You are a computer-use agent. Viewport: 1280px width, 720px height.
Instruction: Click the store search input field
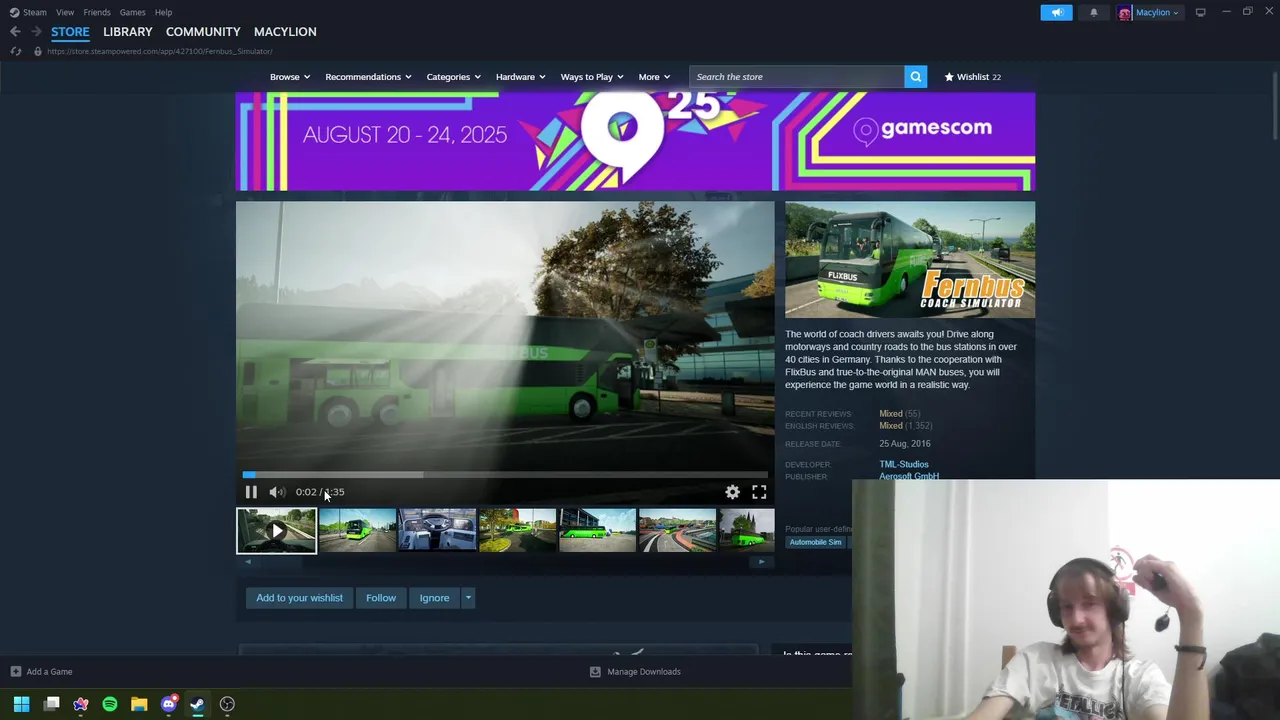[x=796, y=77]
